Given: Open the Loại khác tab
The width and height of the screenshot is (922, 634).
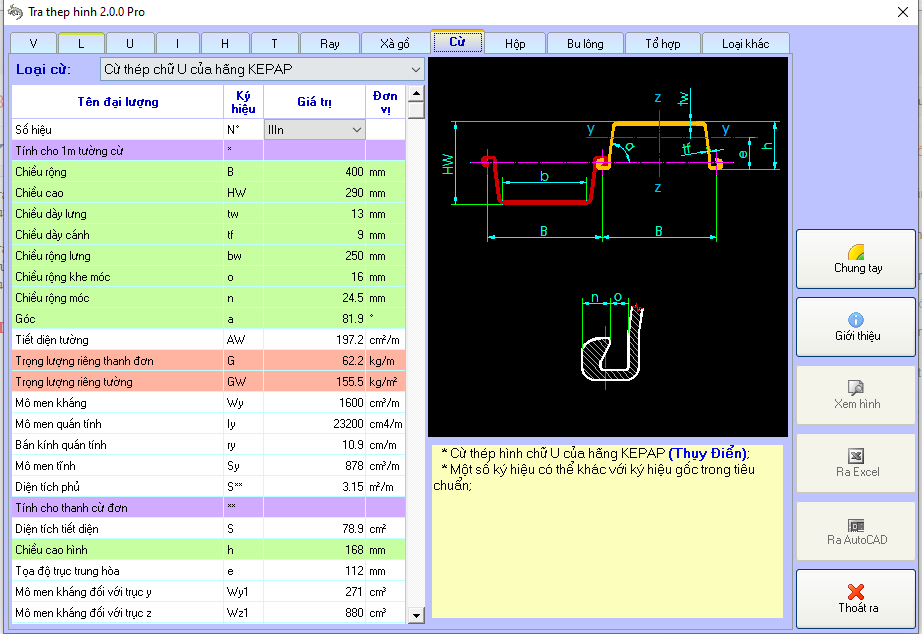Looking at the screenshot, I should pos(746,44).
